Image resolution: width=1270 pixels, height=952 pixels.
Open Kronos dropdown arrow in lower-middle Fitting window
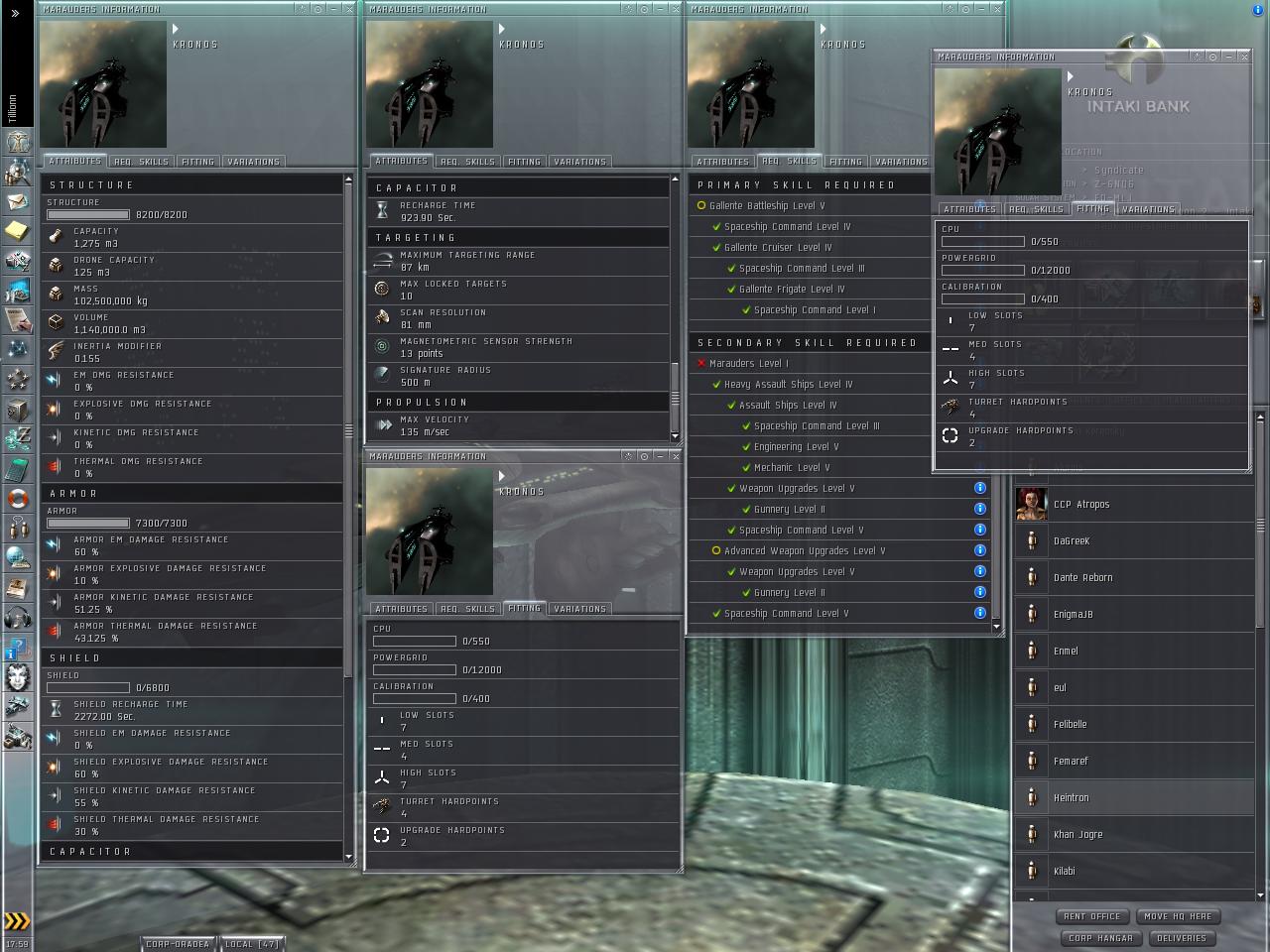(502, 476)
